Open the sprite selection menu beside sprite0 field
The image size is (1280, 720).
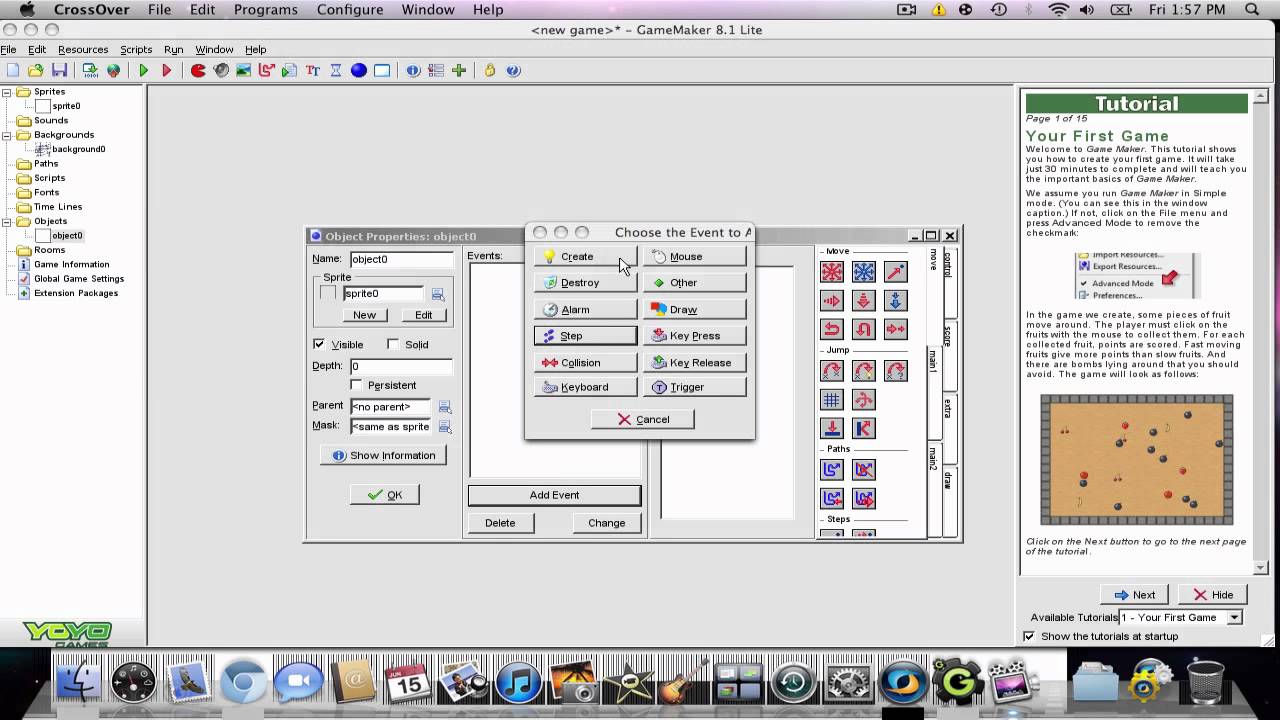(438, 294)
